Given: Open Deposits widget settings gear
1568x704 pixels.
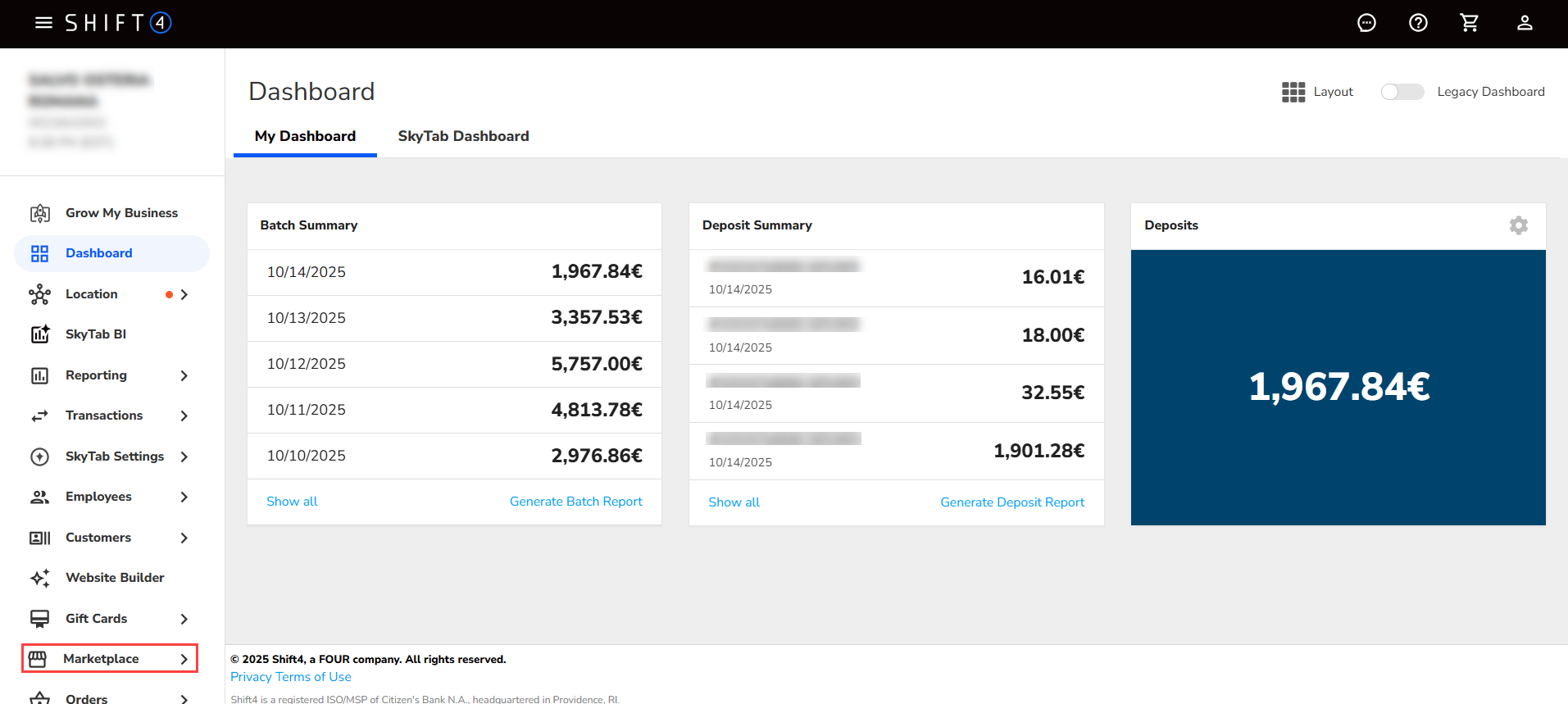Looking at the screenshot, I should pyautogui.click(x=1518, y=225).
